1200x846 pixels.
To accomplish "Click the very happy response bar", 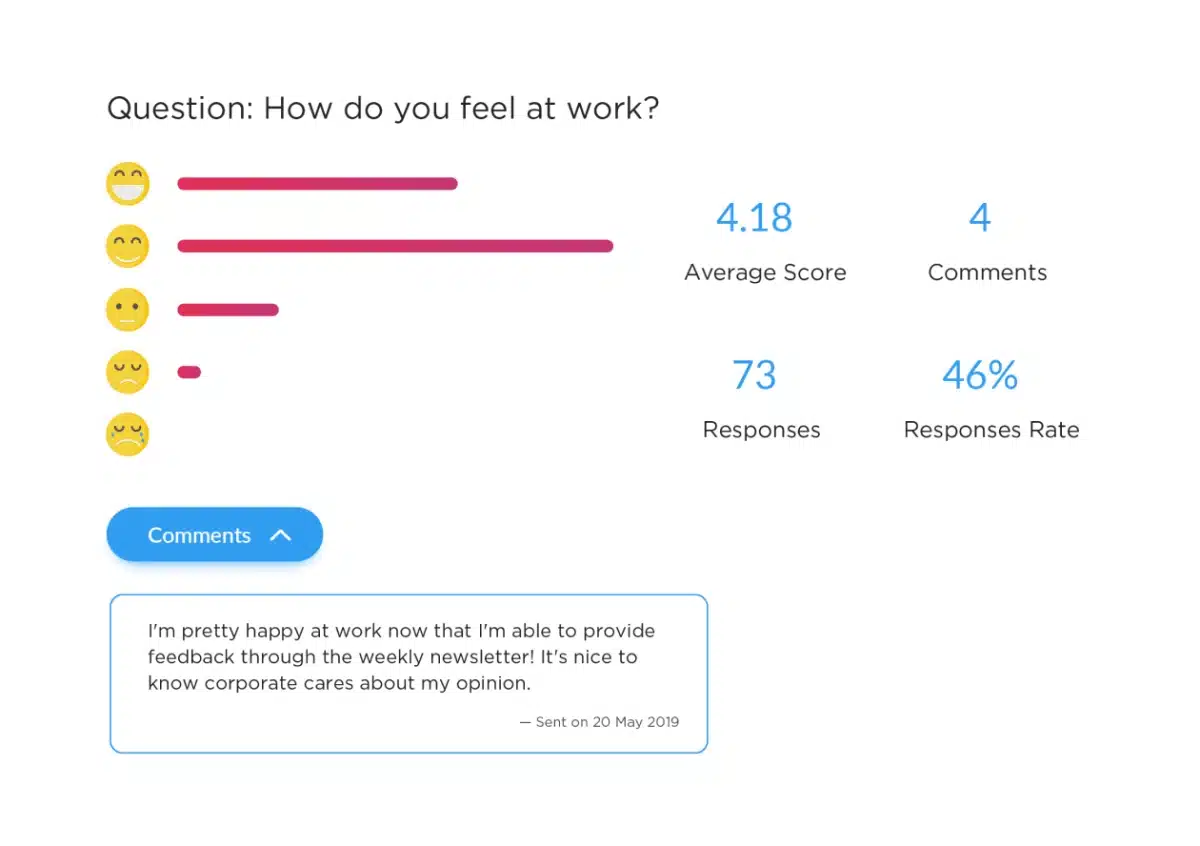I will pos(317,183).
